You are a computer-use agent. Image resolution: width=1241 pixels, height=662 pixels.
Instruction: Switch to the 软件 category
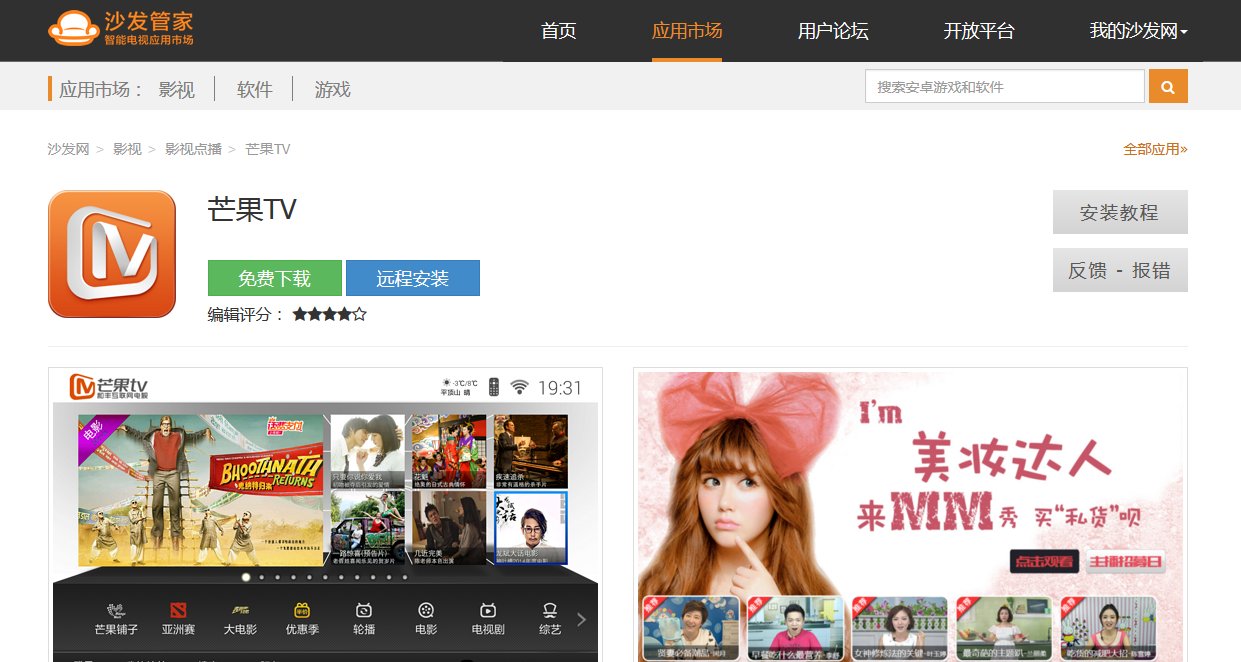(254, 89)
